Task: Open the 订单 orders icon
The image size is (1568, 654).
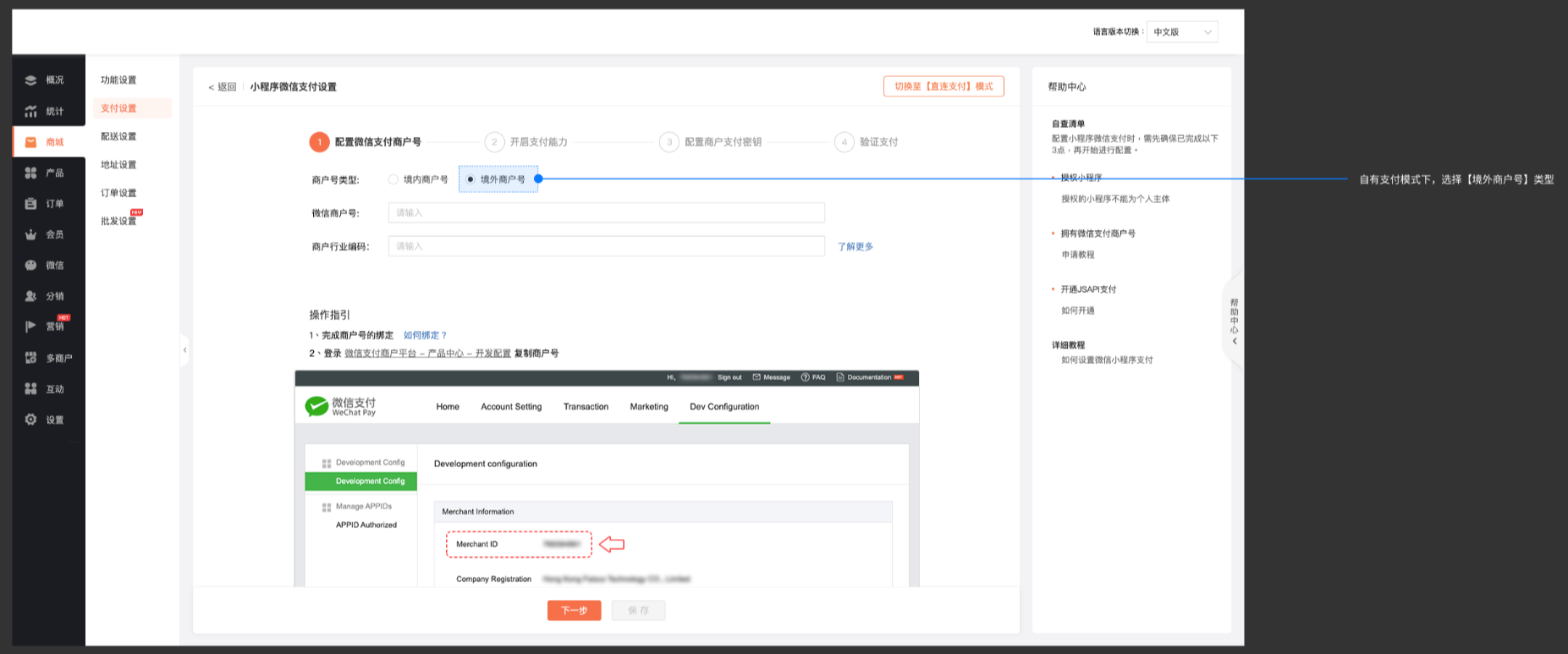Action: coord(31,204)
